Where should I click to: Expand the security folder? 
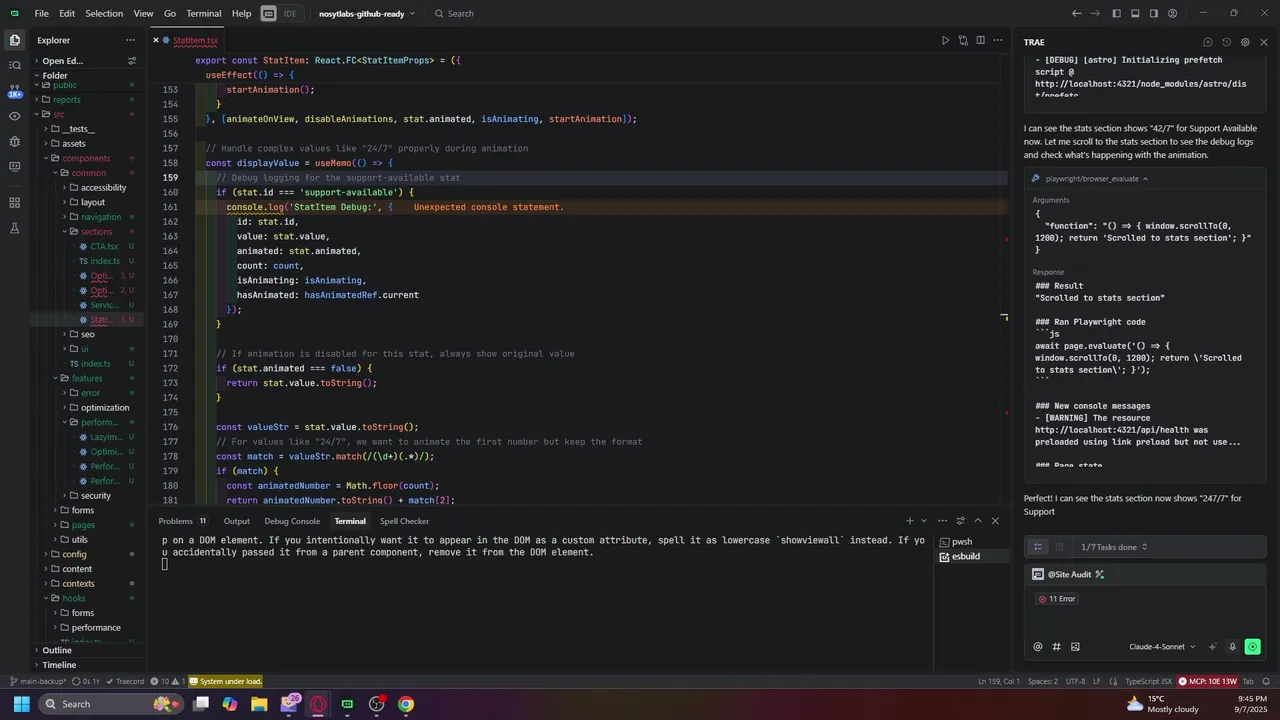[x=96, y=496]
